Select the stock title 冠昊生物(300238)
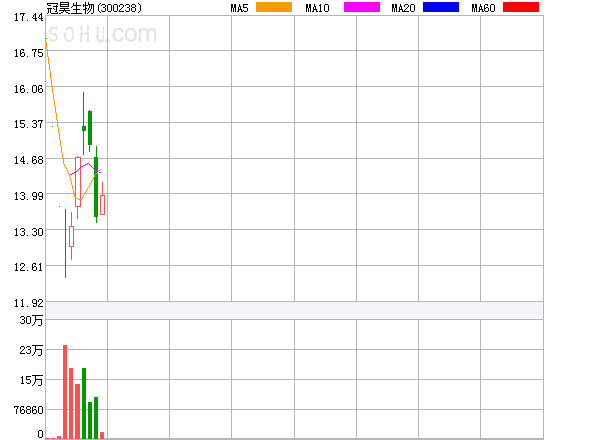Screen dimensions: 600x440 pos(94,8)
